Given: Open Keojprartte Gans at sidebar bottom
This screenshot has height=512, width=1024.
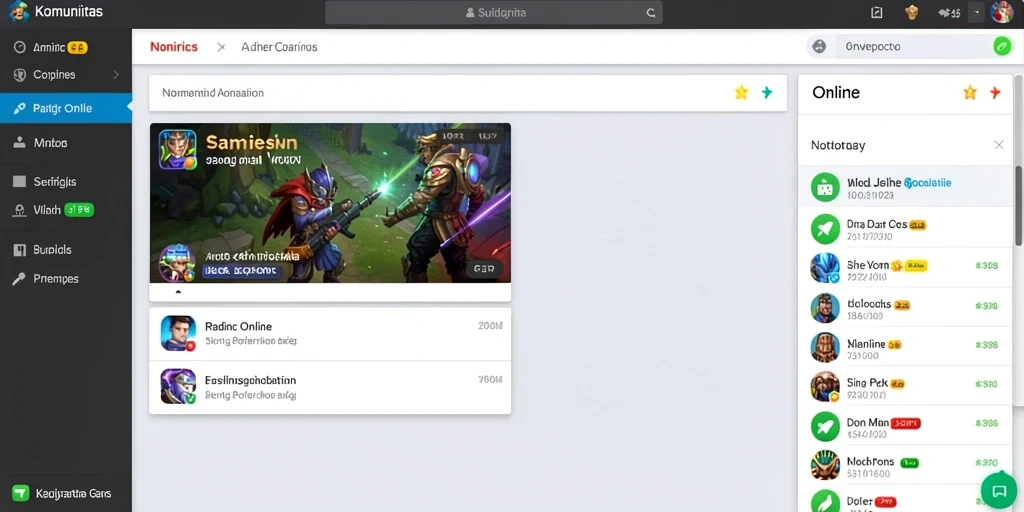Looking at the screenshot, I should click(65, 493).
